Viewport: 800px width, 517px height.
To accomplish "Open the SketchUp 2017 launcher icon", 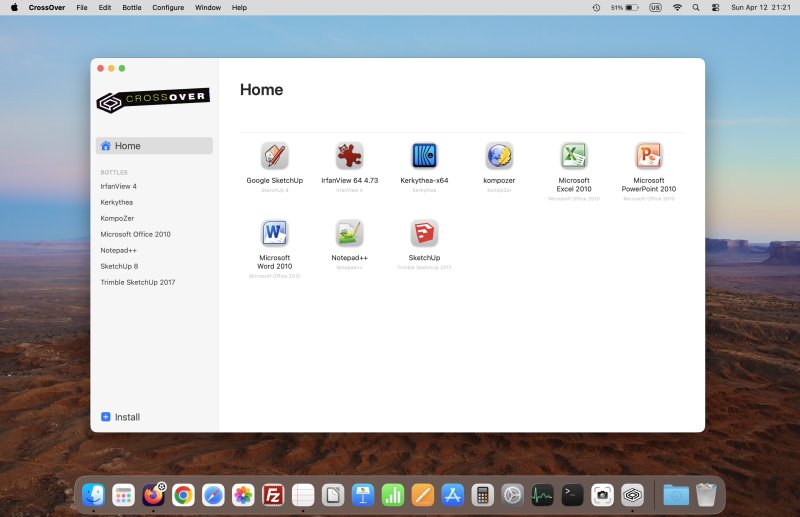I will 424,233.
